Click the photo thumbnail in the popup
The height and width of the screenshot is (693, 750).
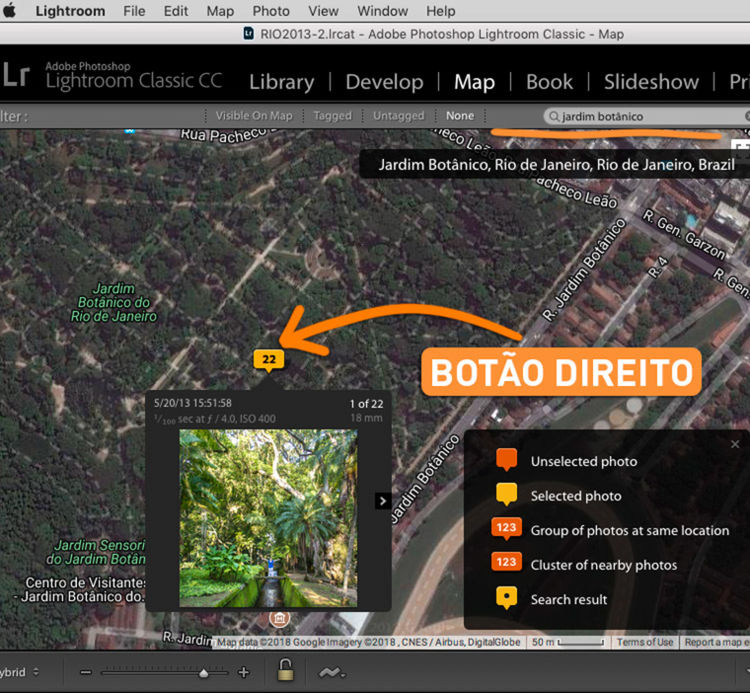(268, 518)
